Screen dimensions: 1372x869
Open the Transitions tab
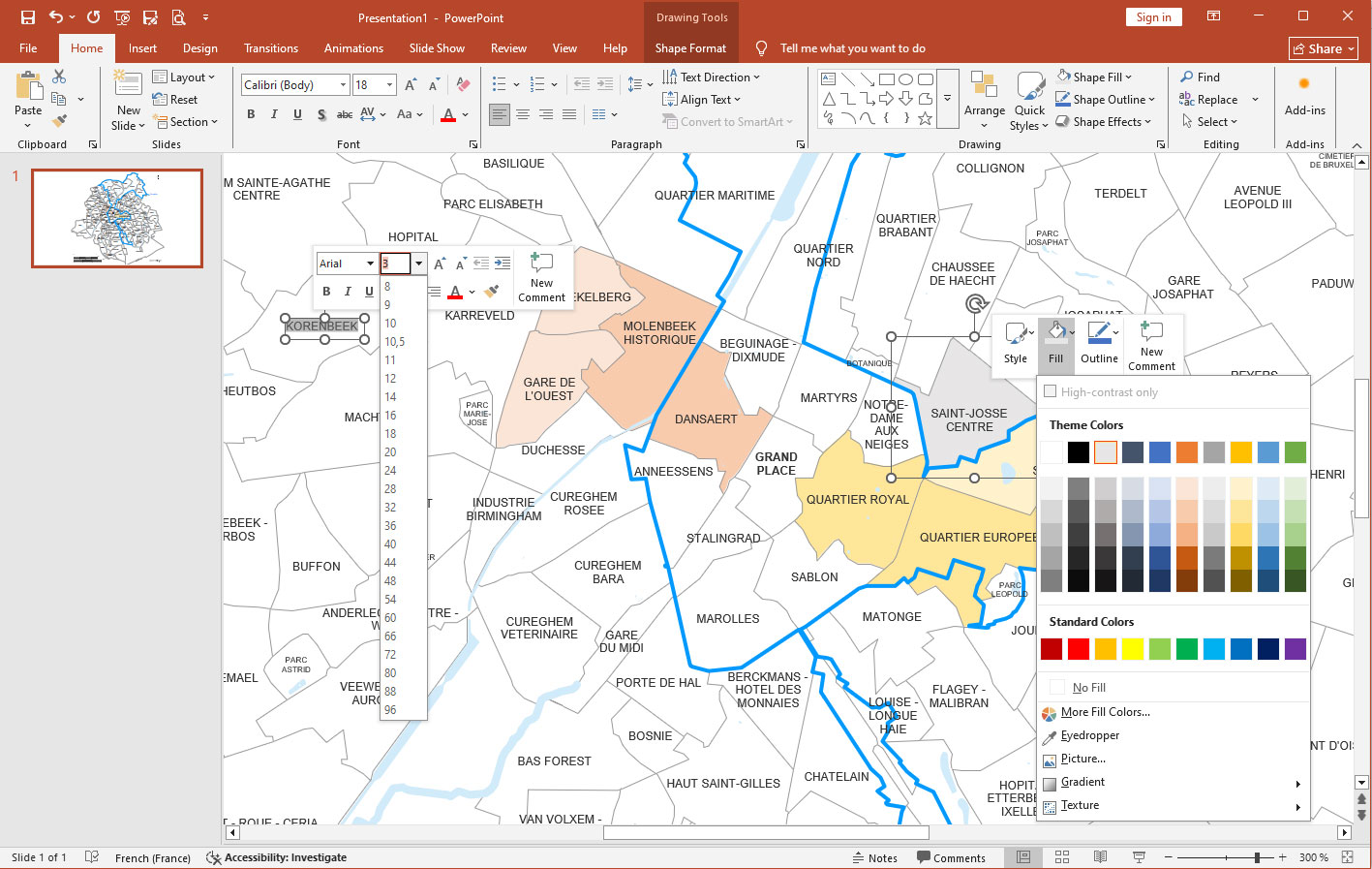271,47
